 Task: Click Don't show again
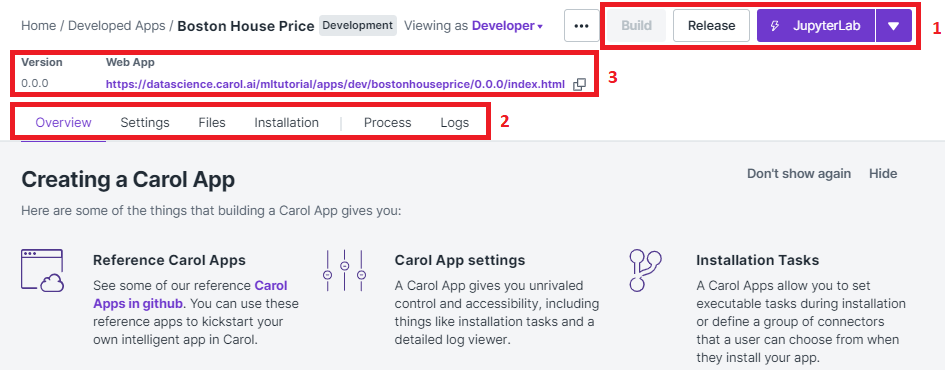coord(799,174)
